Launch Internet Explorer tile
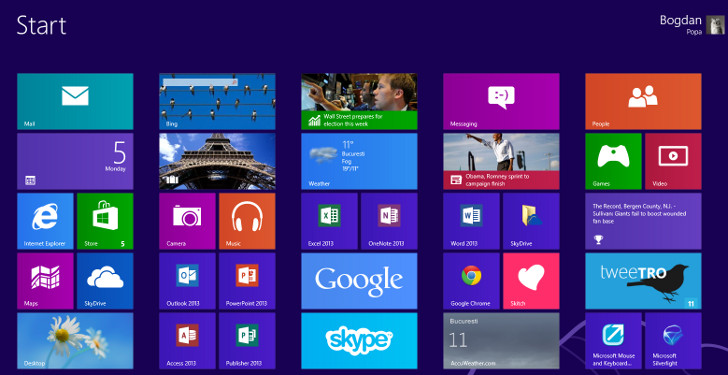Image resolution: width=728 pixels, height=375 pixels. tap(45, 221)
